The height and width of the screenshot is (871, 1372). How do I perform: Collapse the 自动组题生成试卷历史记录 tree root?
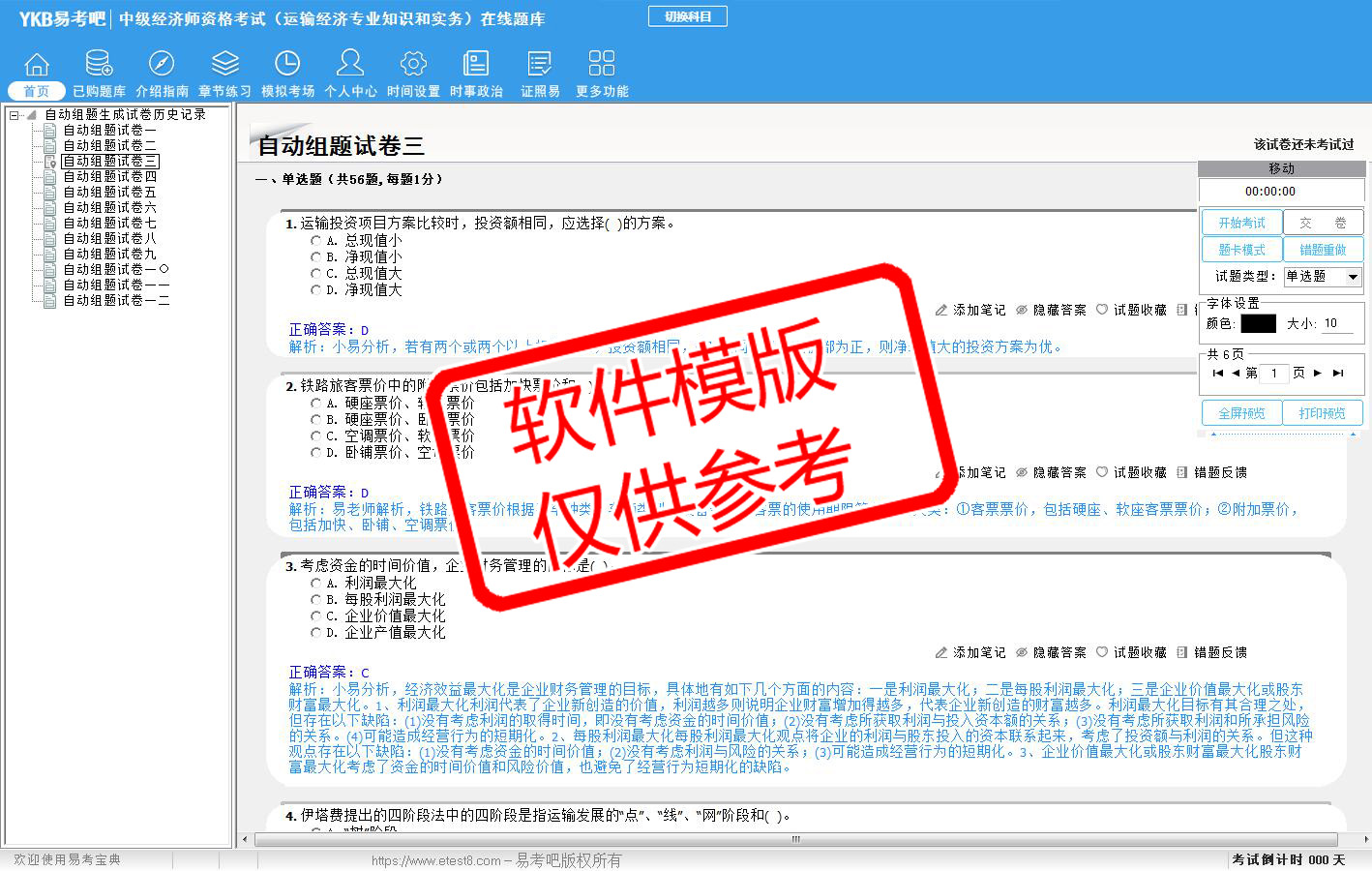15,115
